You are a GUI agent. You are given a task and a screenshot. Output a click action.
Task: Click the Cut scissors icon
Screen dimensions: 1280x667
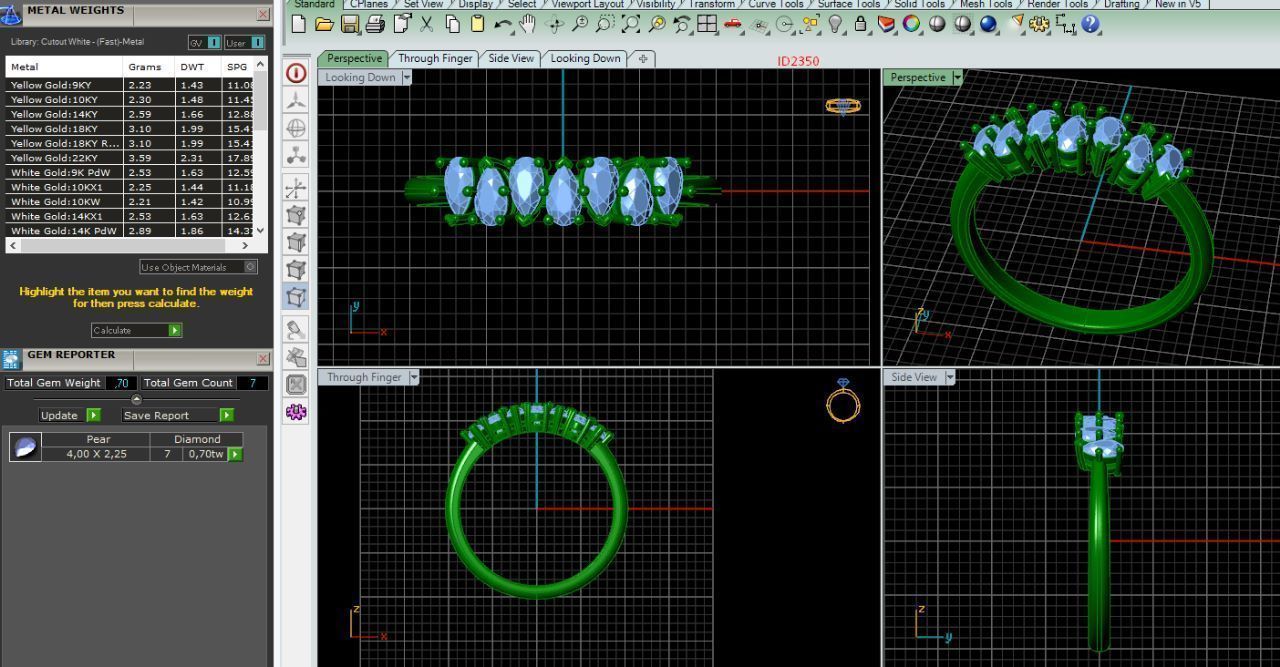[x=427, y=24]
